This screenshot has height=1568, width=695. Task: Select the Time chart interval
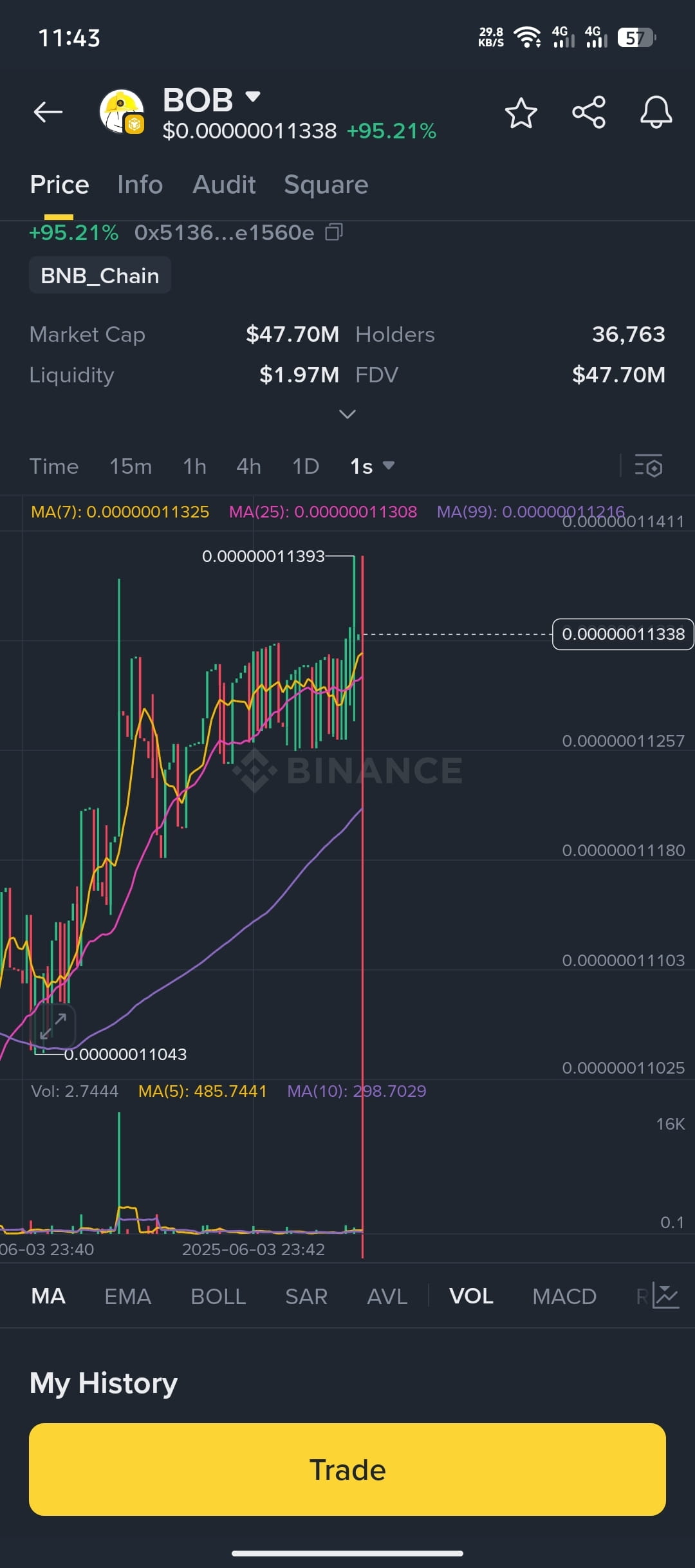tap(54, 466)
